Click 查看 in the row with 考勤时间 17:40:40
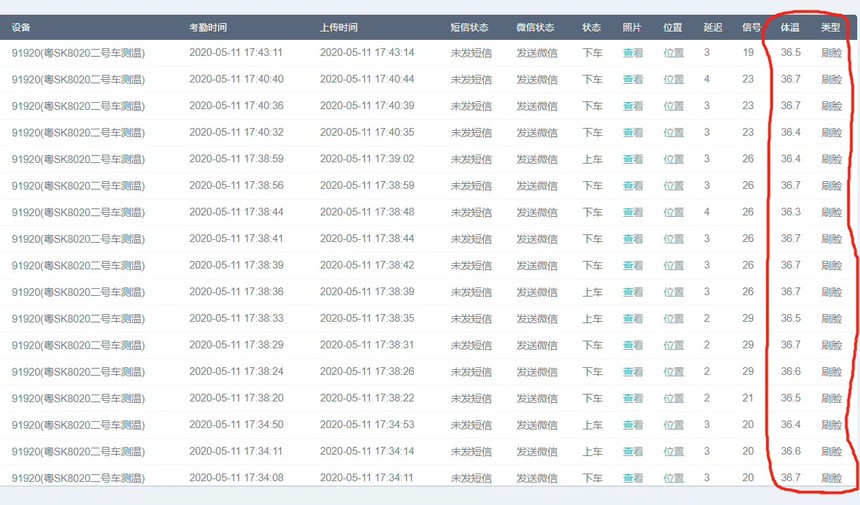 [x=632, y=80]
